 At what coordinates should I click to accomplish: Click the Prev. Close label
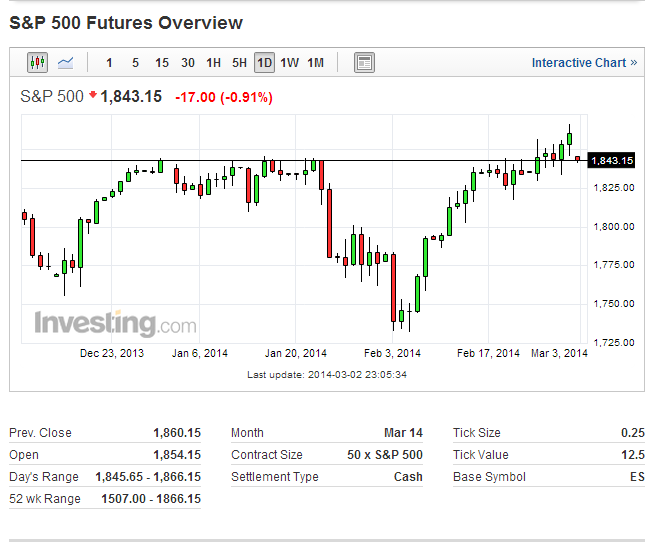click(40, 433)
